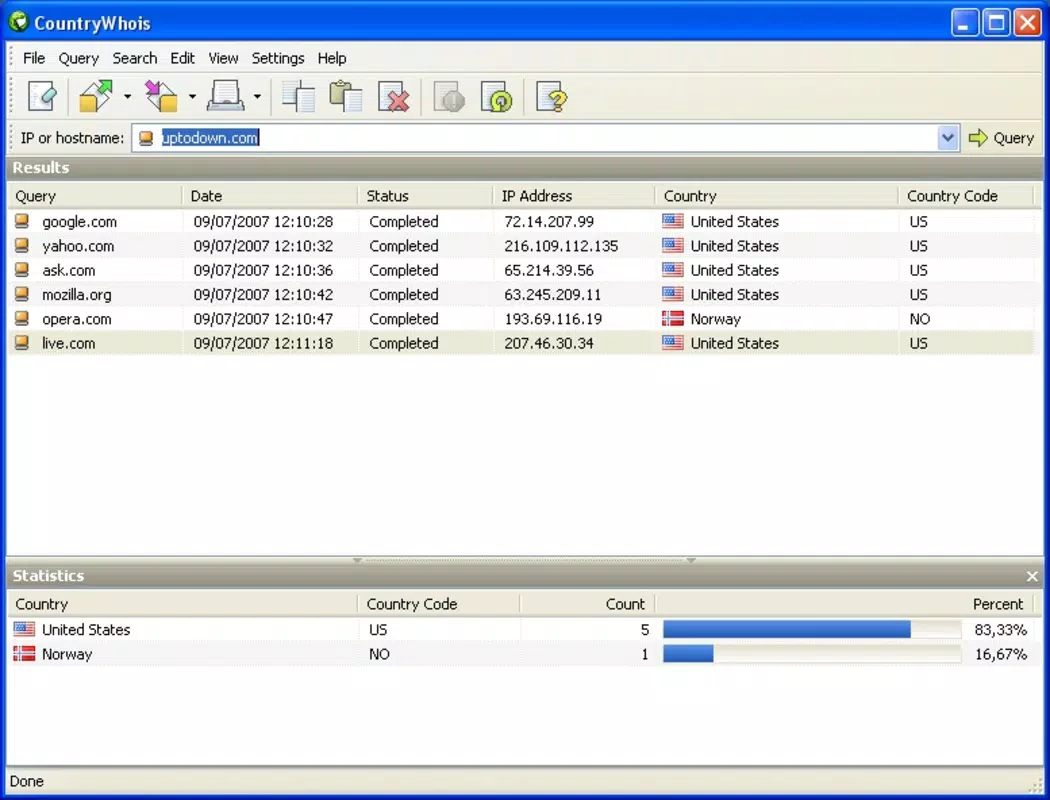Open the View menu
The image size is (1050, 800).
tap(223, 58)
